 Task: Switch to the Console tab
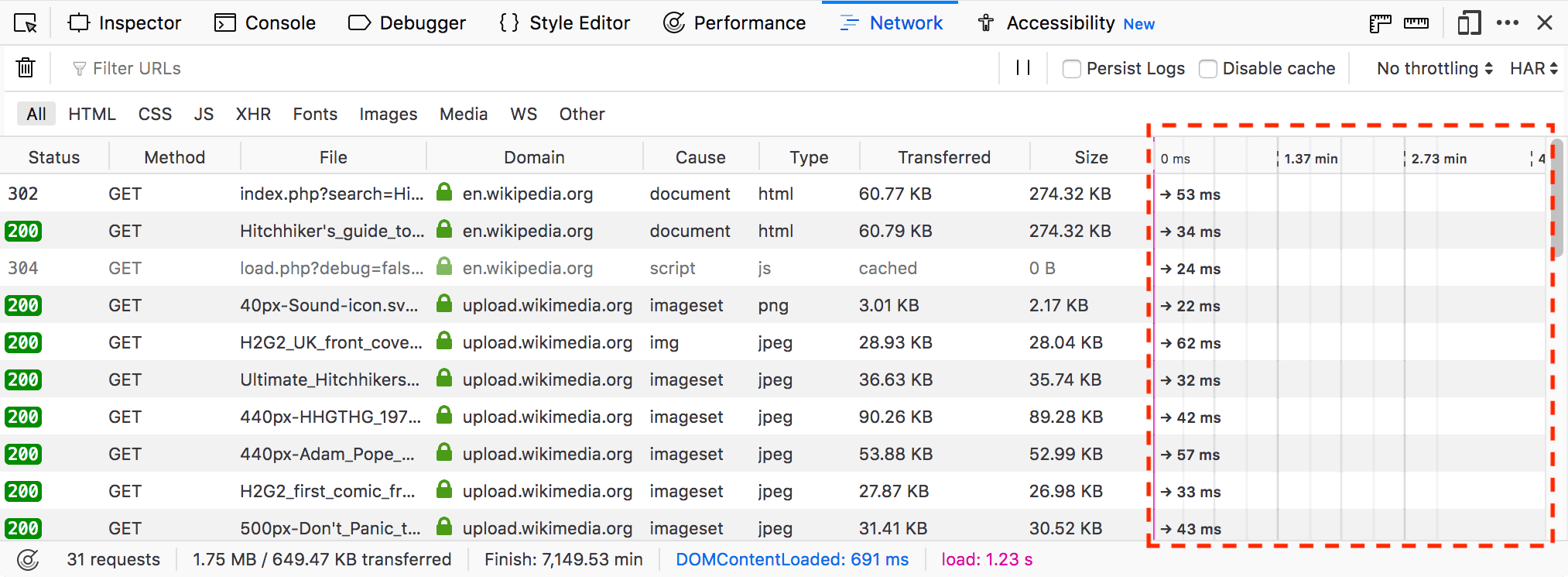pos(265,23)
